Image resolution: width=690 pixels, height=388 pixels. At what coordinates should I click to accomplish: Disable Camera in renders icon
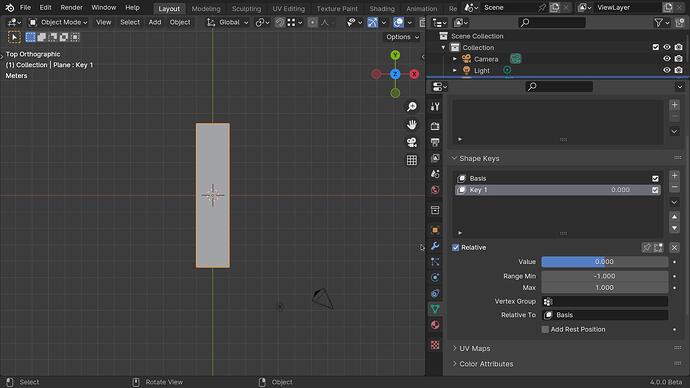click(x=679, y=59)
